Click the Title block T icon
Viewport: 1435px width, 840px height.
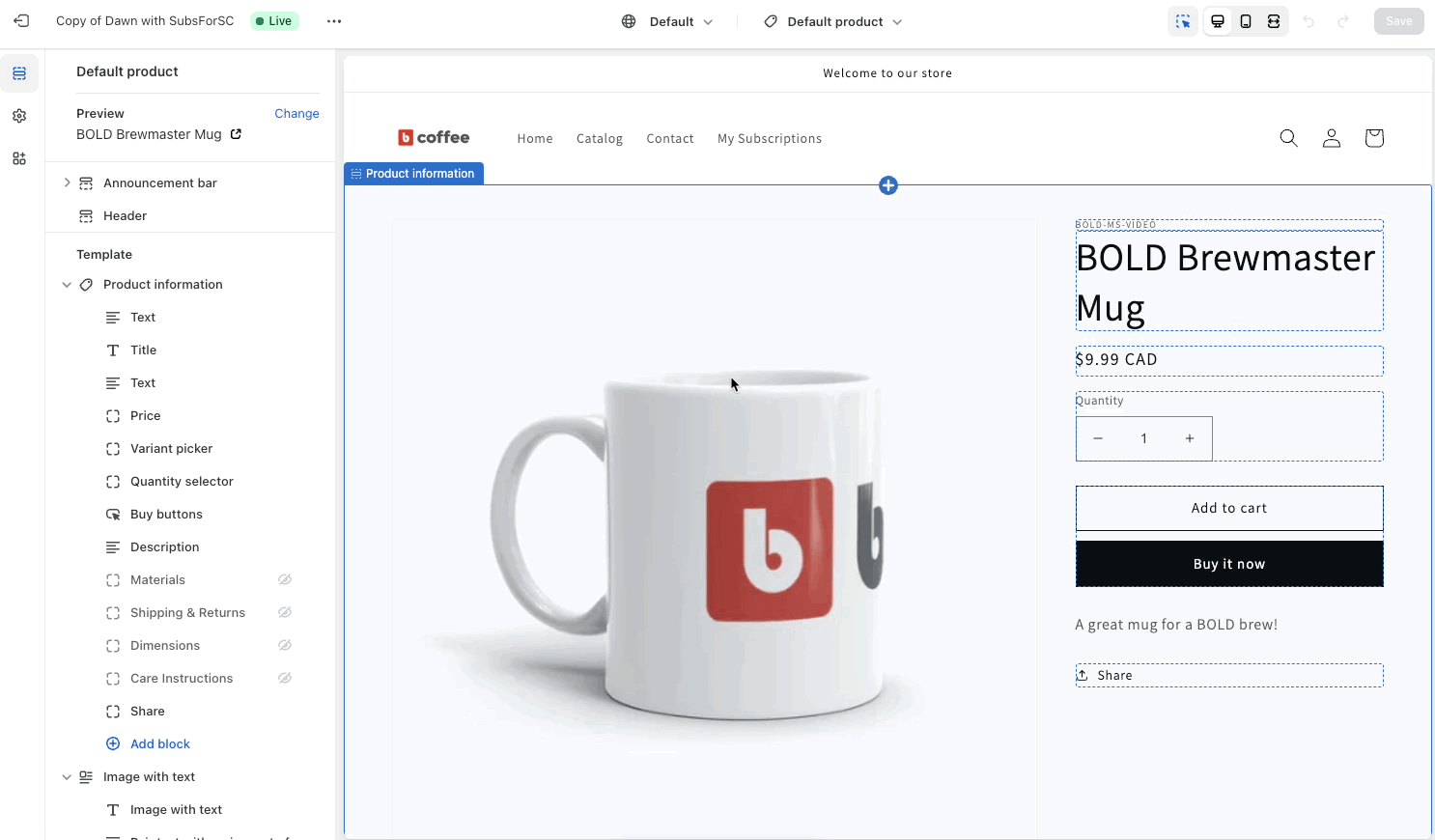coord(113,350)
